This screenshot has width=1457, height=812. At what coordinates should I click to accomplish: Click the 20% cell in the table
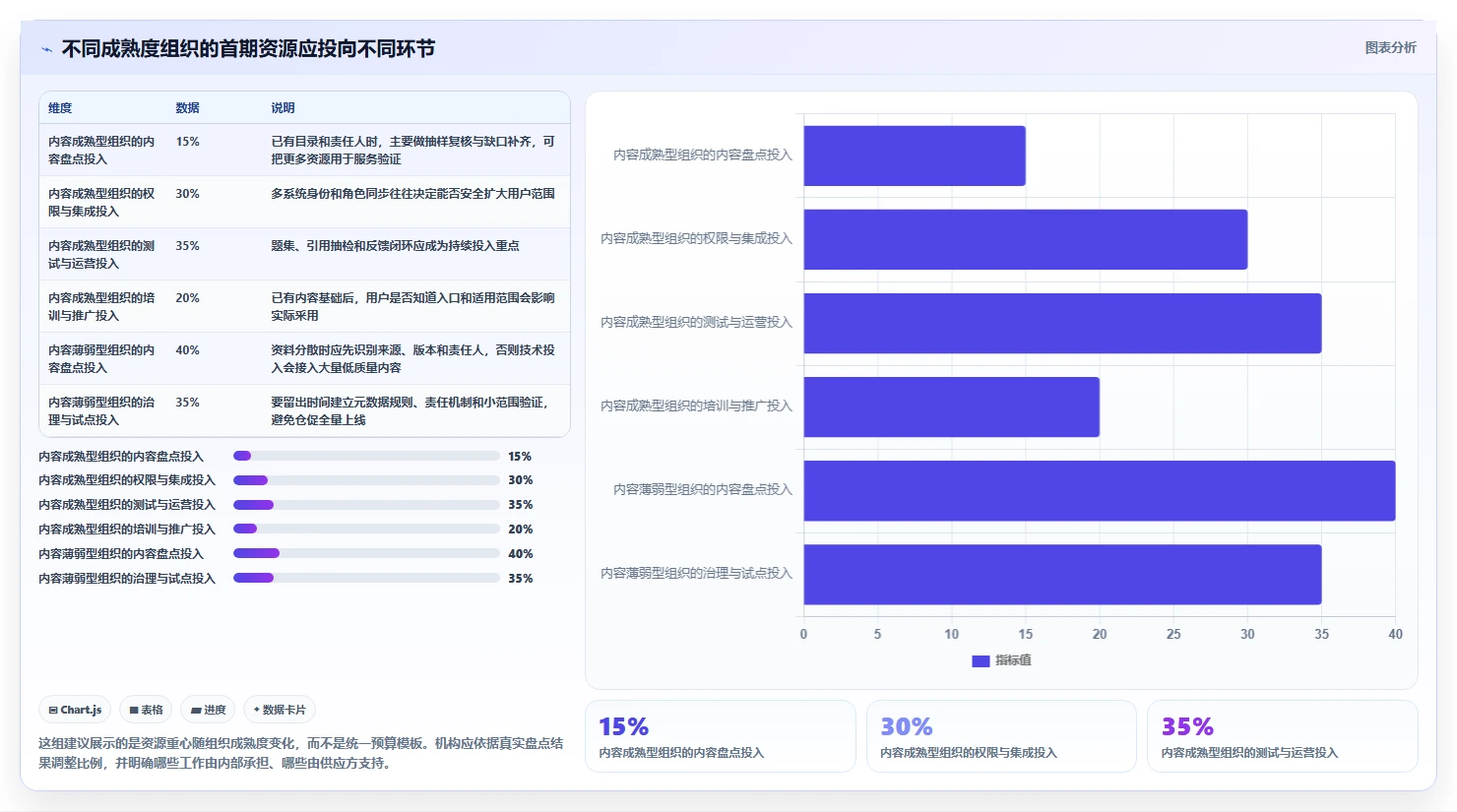pyautogui.click(x=187, y=298)
